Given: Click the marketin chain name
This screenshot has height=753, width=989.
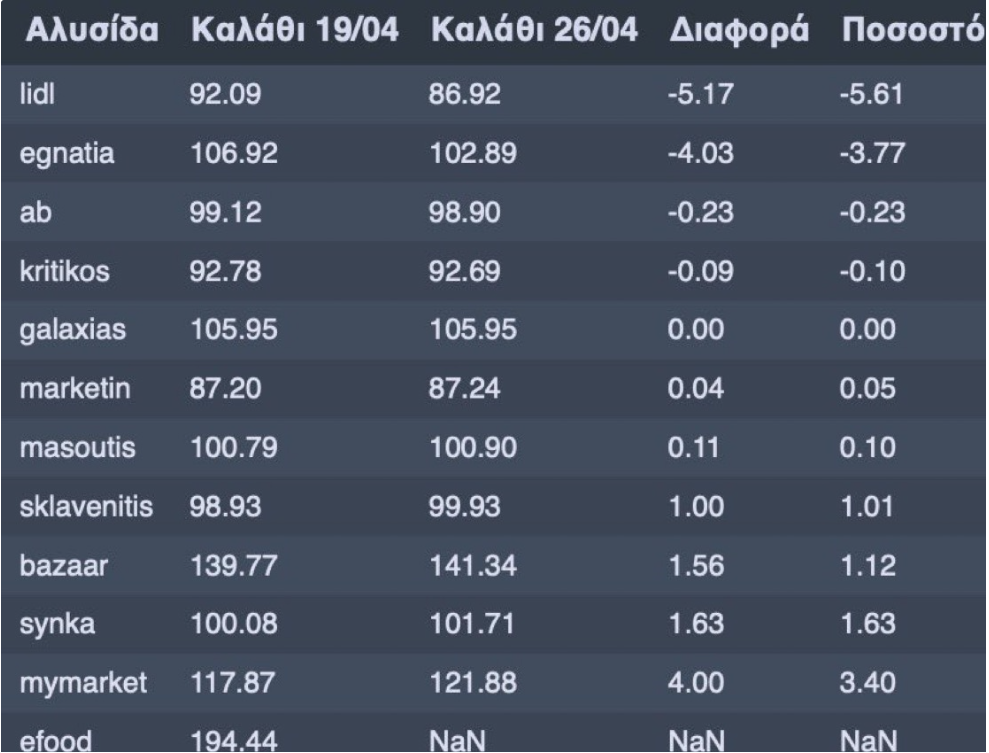Looking at the screenshot, I should pos(75,388).
